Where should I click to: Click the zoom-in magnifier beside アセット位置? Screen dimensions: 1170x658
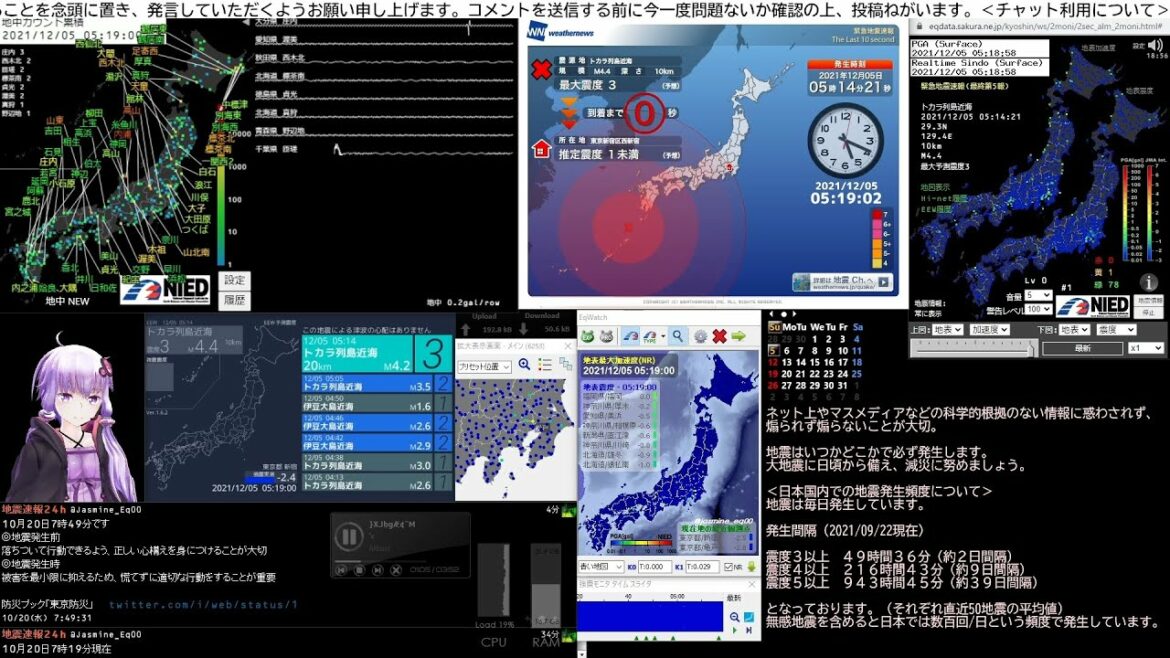(523, 365)
